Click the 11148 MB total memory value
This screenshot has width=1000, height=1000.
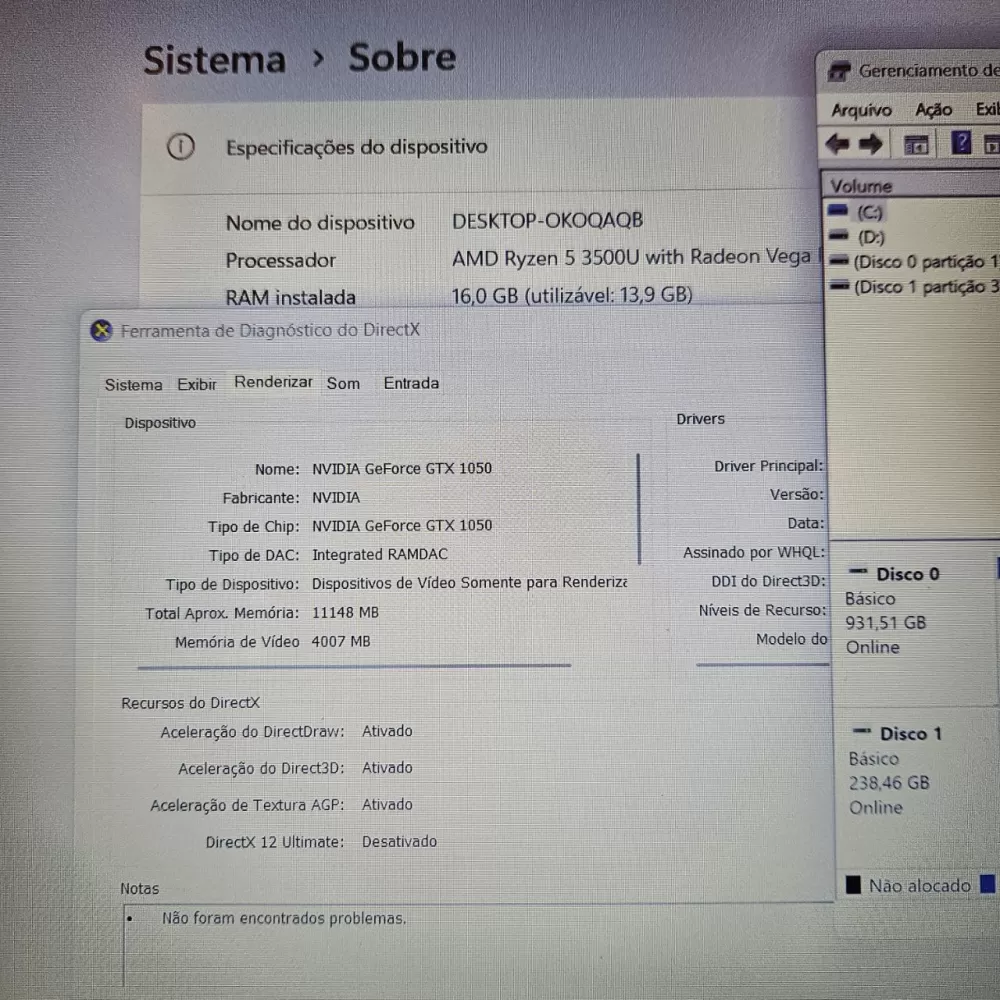(x=345, y=613)
